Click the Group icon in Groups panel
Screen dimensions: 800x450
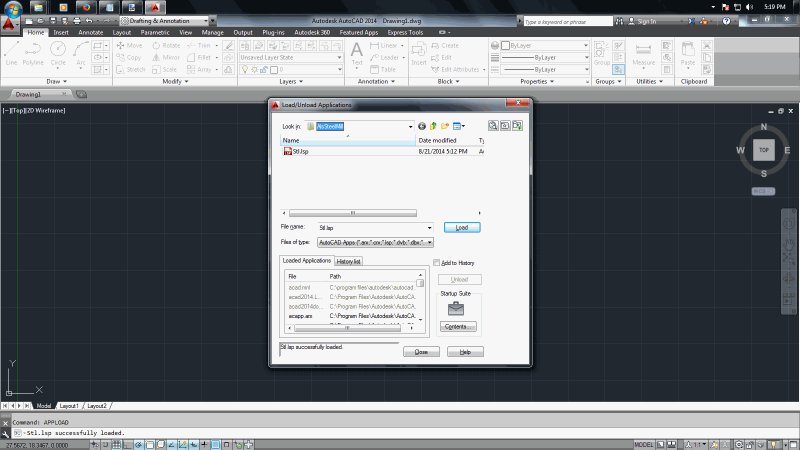[602, 54]
